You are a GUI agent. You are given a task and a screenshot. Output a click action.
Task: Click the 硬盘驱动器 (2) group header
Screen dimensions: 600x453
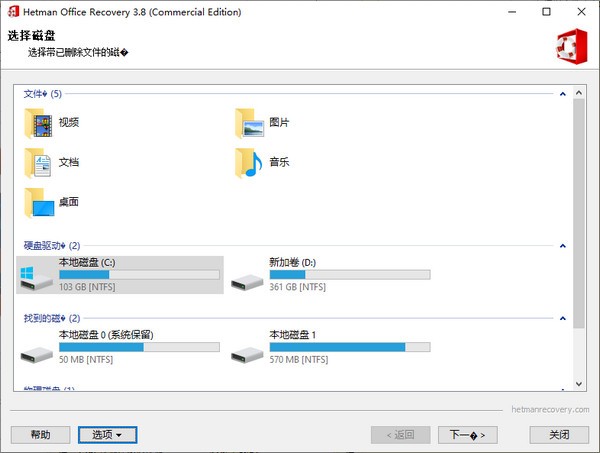point(52,246)
